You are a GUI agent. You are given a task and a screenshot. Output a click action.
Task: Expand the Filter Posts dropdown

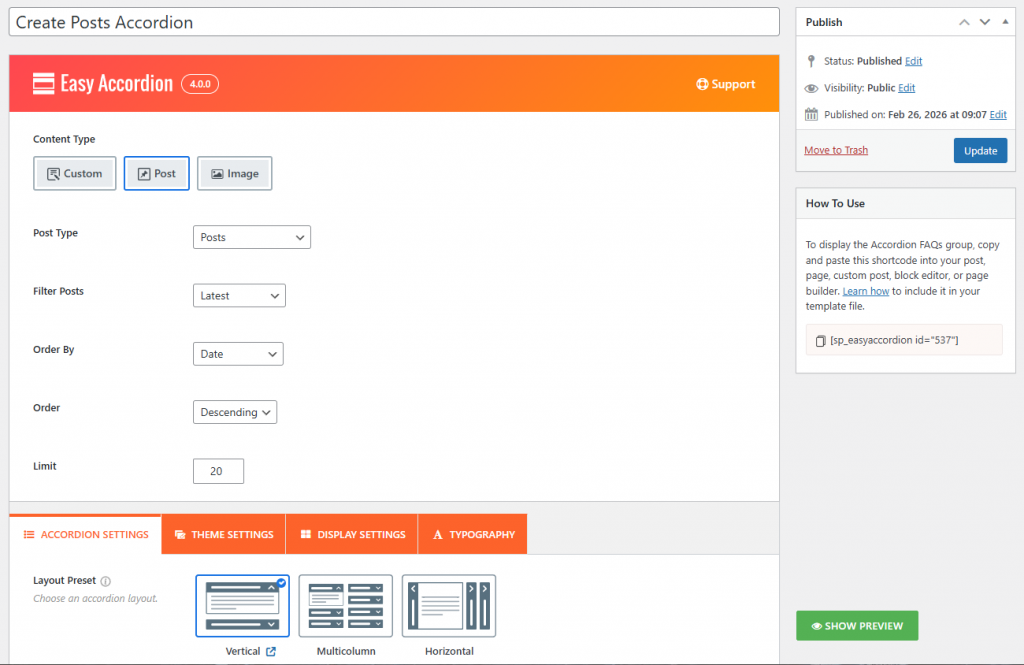(x=239, y=296)
